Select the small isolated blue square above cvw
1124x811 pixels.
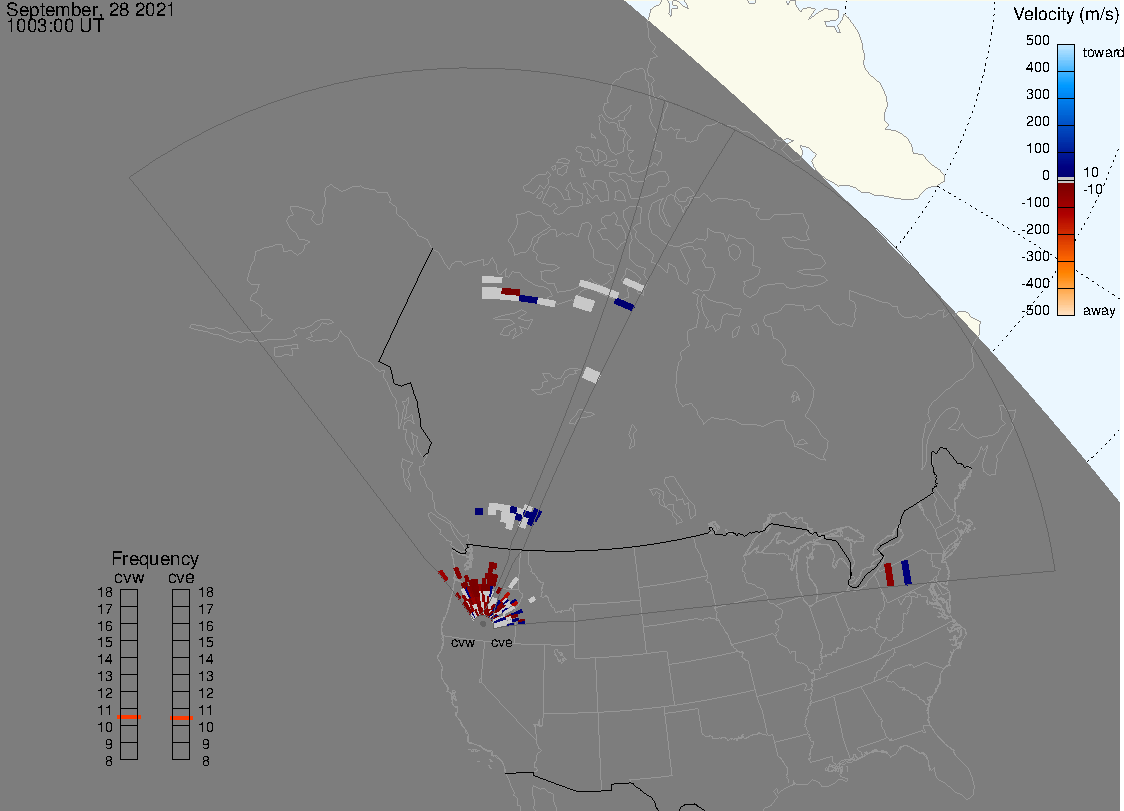pos(479,511)
